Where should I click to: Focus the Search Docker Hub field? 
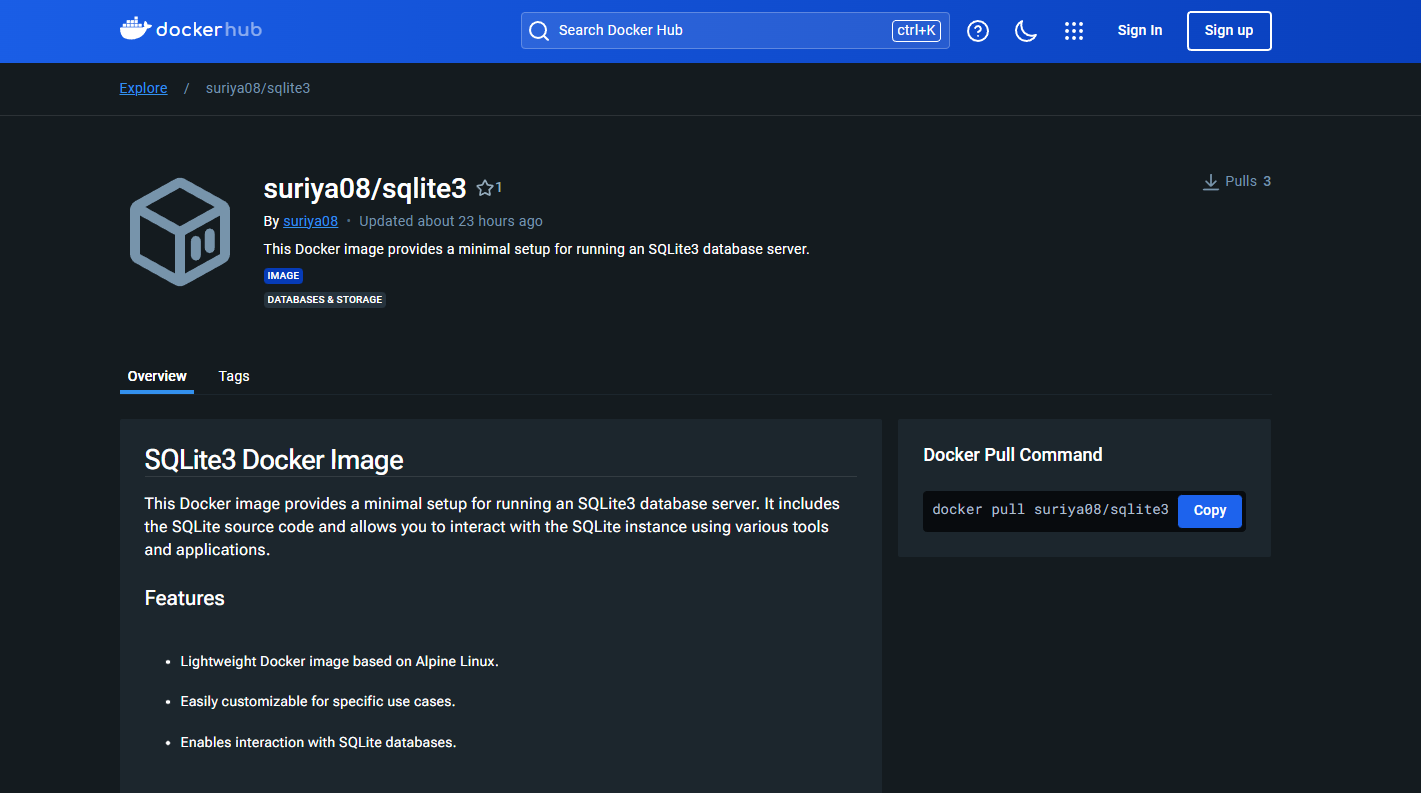735,30
